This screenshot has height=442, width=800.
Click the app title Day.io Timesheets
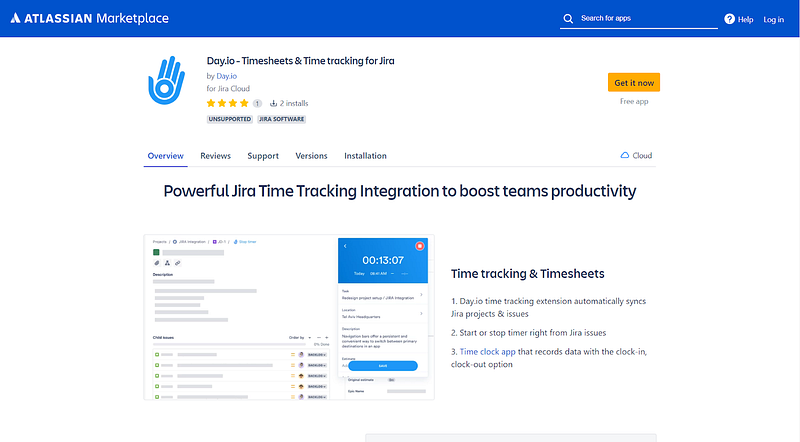pyautogui.click(x=300, y=61)
